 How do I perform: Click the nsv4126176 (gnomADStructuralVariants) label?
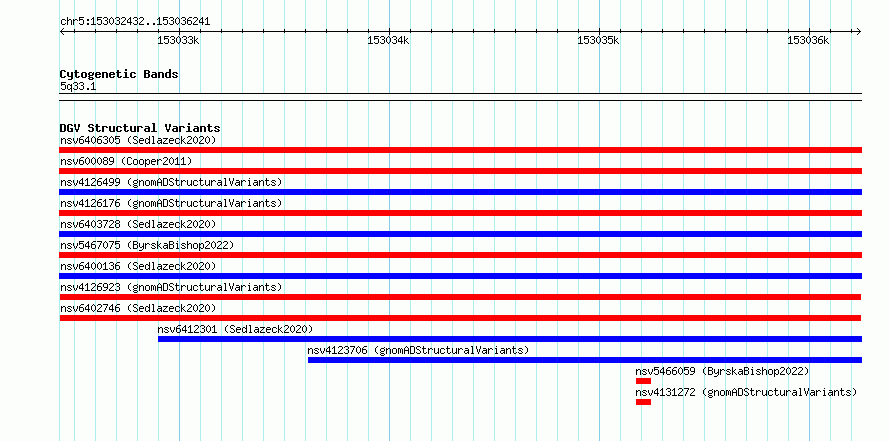pos(171,203)
